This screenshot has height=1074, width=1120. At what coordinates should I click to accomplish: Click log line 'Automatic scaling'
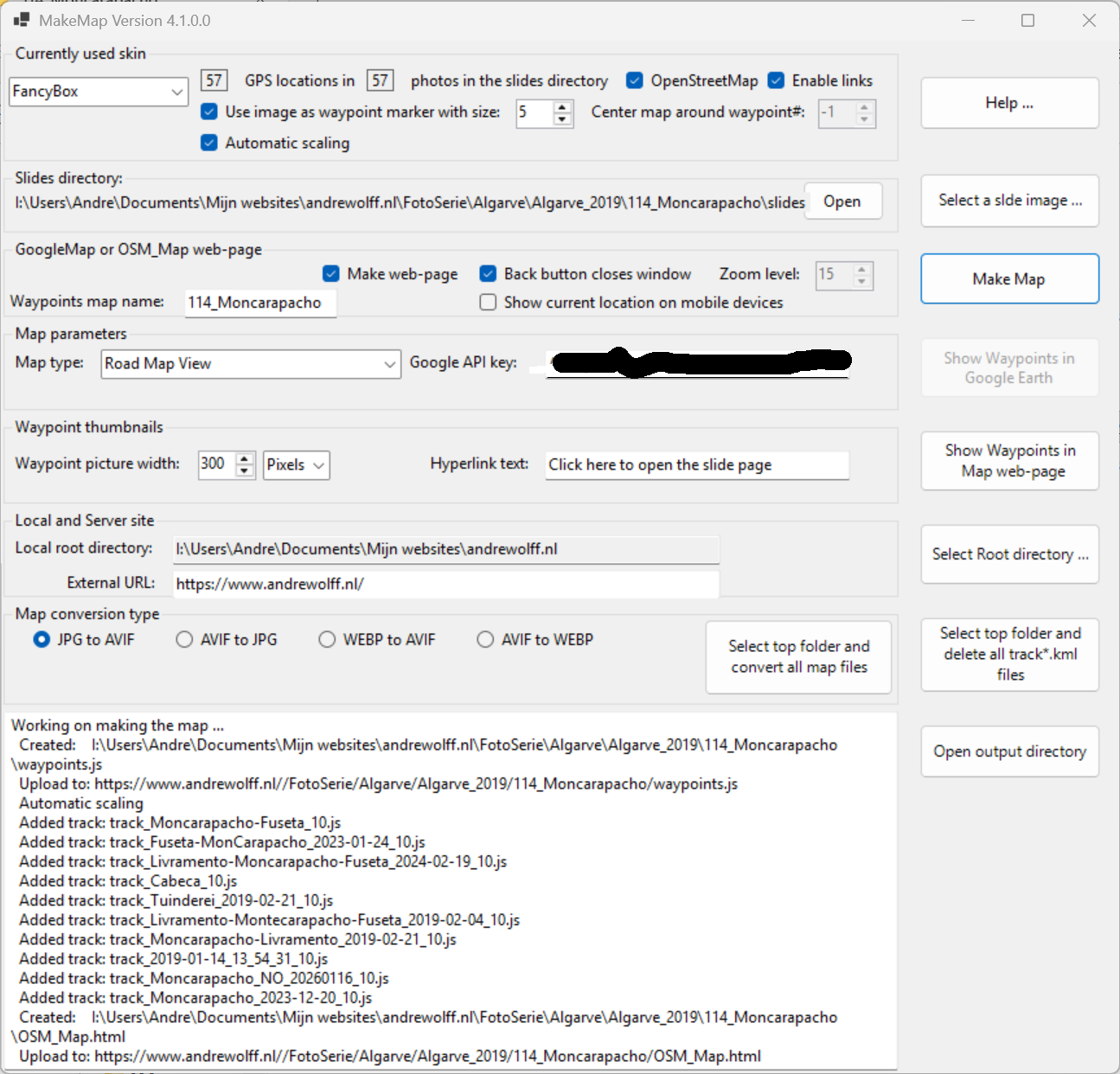tap(81, 803)
